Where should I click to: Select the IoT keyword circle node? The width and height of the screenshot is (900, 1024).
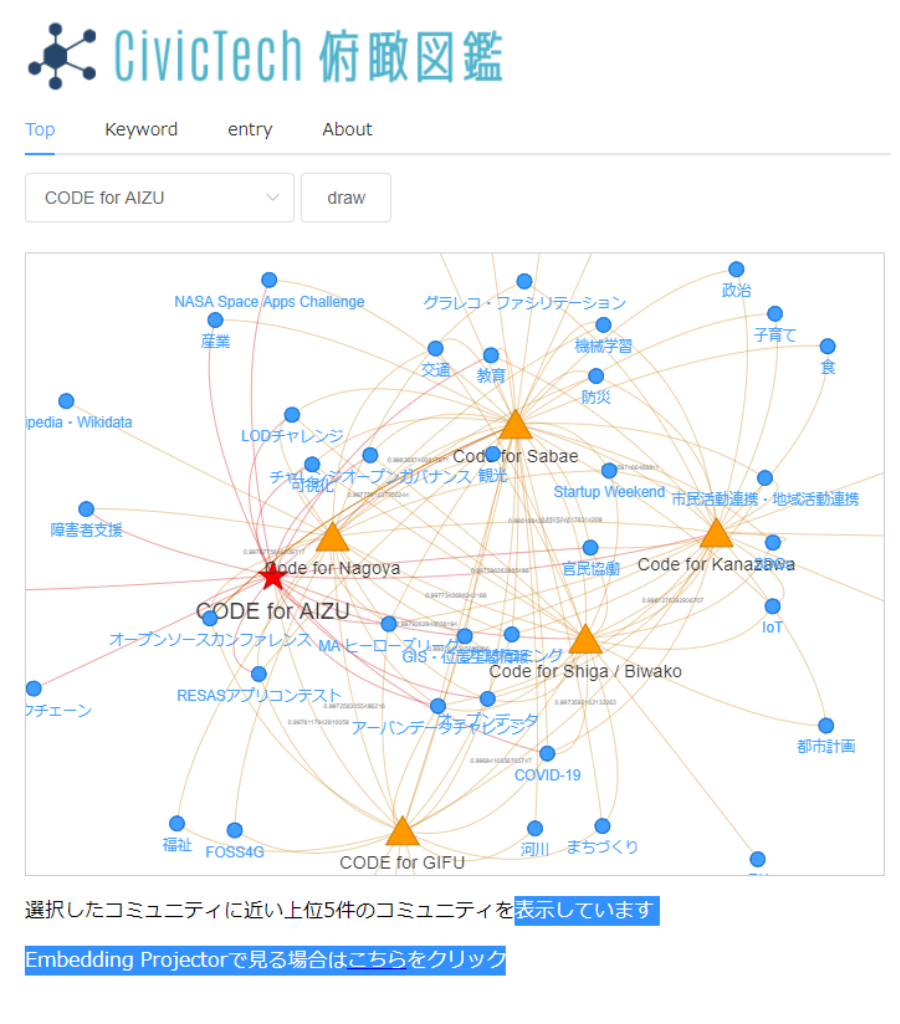[773, 607]
